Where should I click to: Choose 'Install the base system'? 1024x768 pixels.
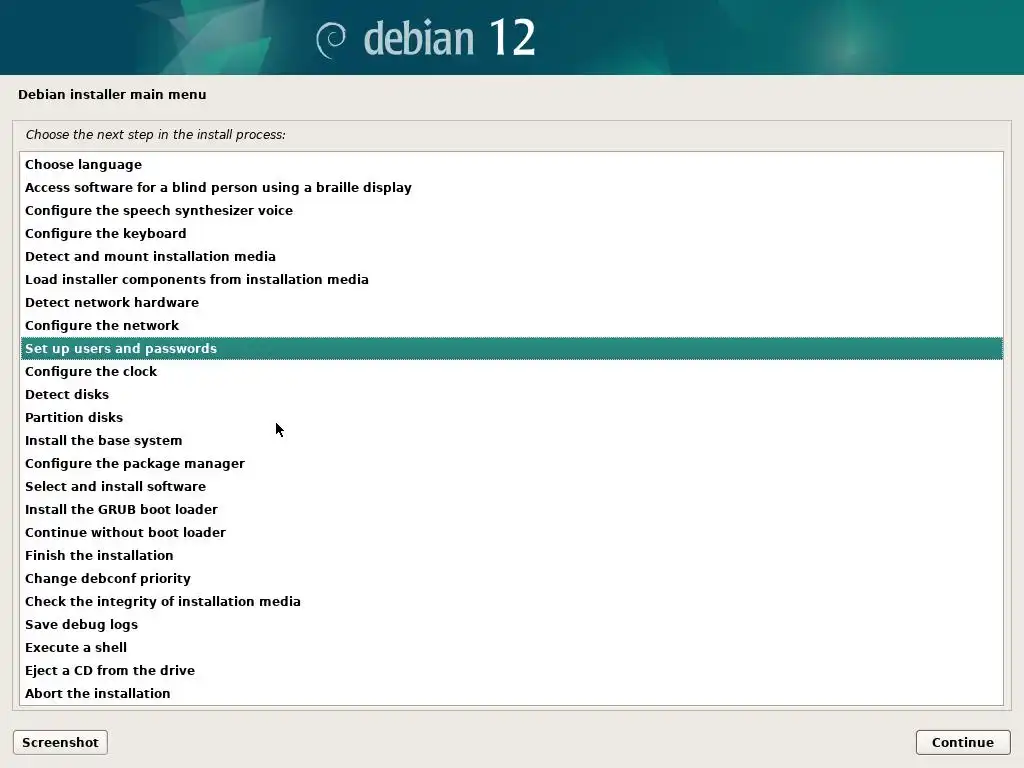pos(511,440)
